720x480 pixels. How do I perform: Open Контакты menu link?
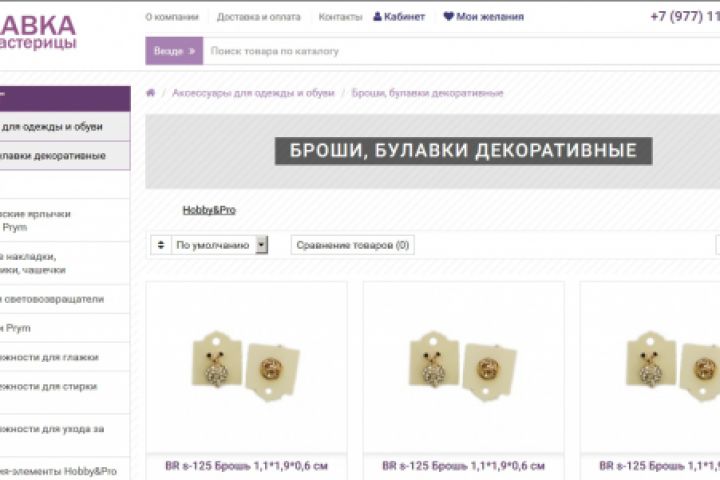pos(340,17)
